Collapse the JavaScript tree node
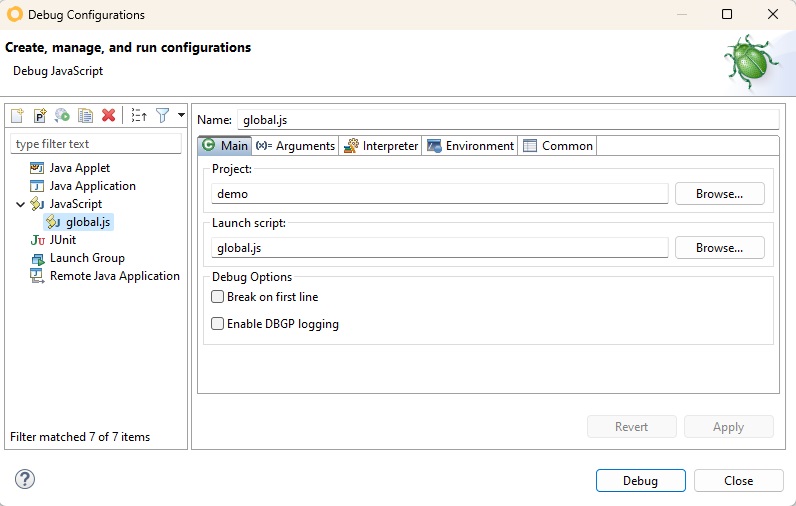The height and width of the screenshot is (506, 796). pos(21,204)
